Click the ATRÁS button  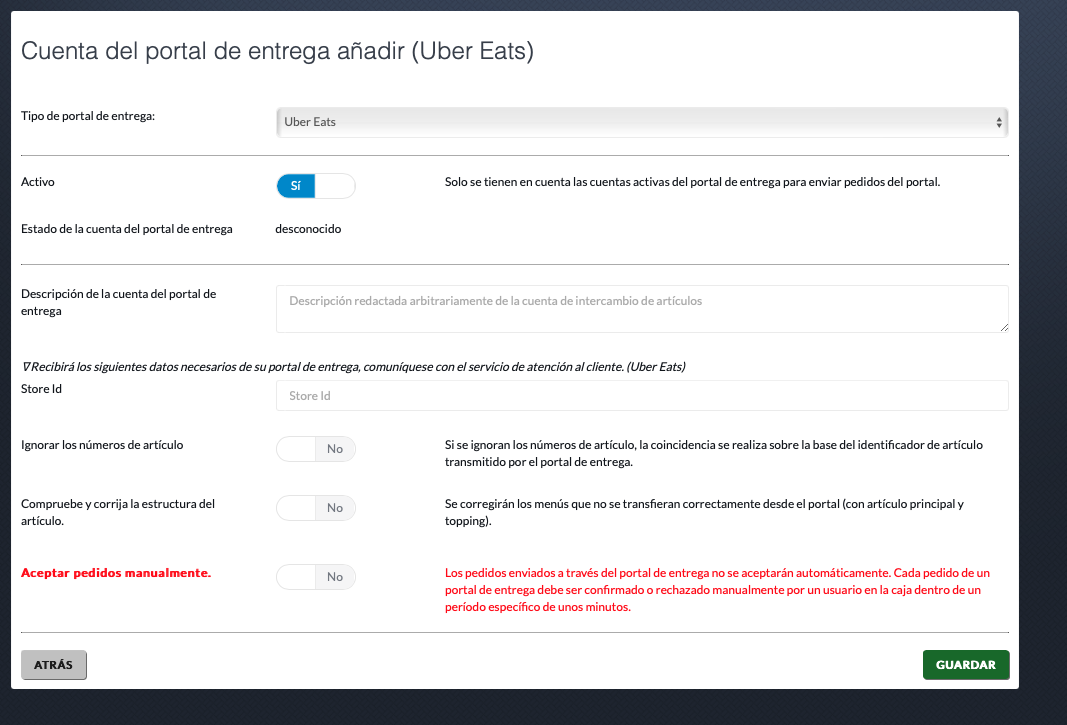tap(54, 664)
